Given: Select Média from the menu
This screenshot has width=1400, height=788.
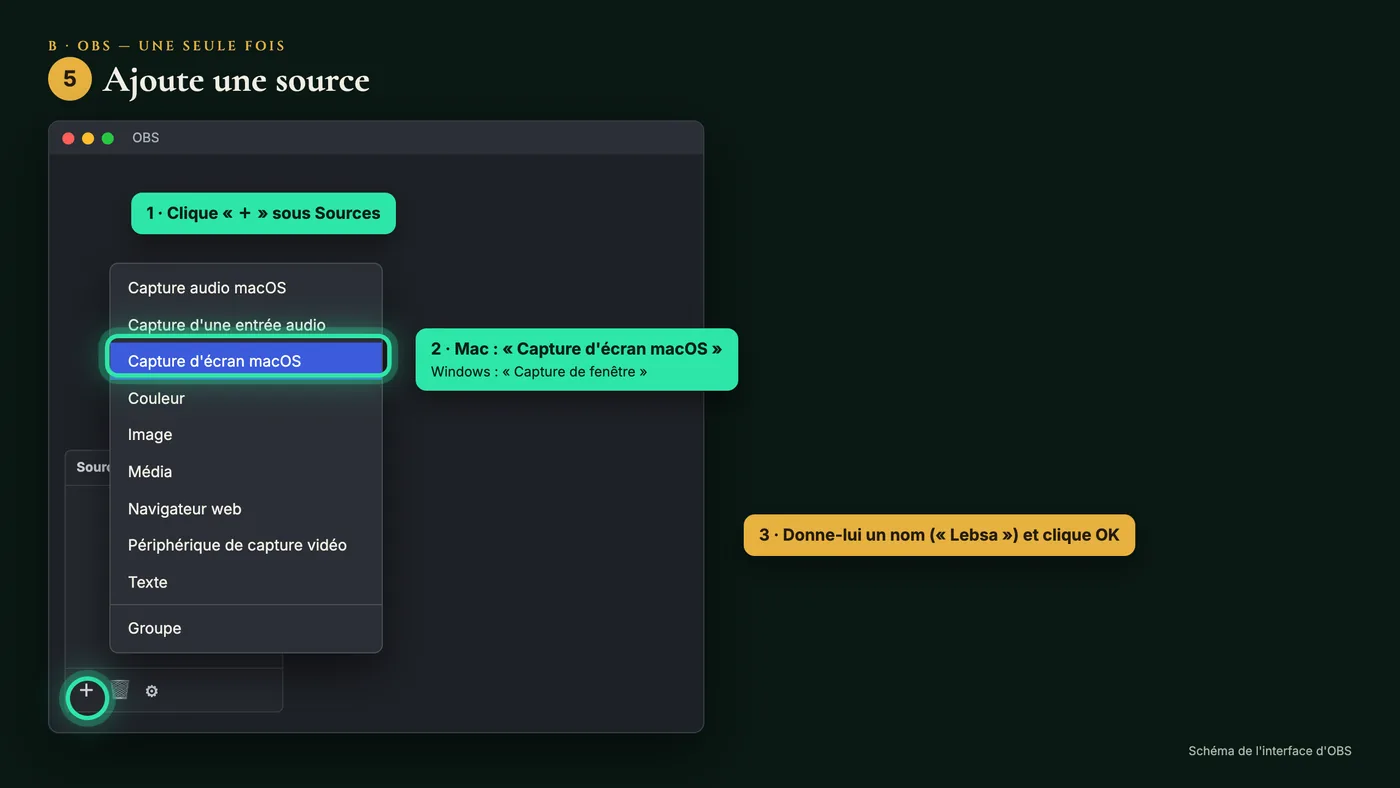Looking at the screenshot, I should (246, 472).
